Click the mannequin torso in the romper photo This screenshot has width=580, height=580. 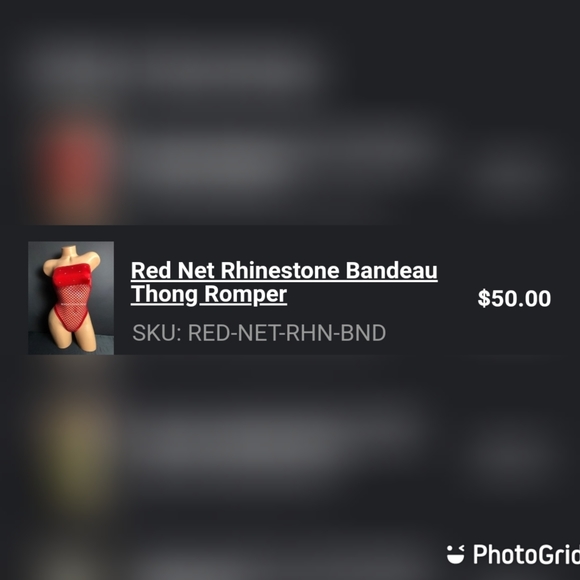(71, 296)
